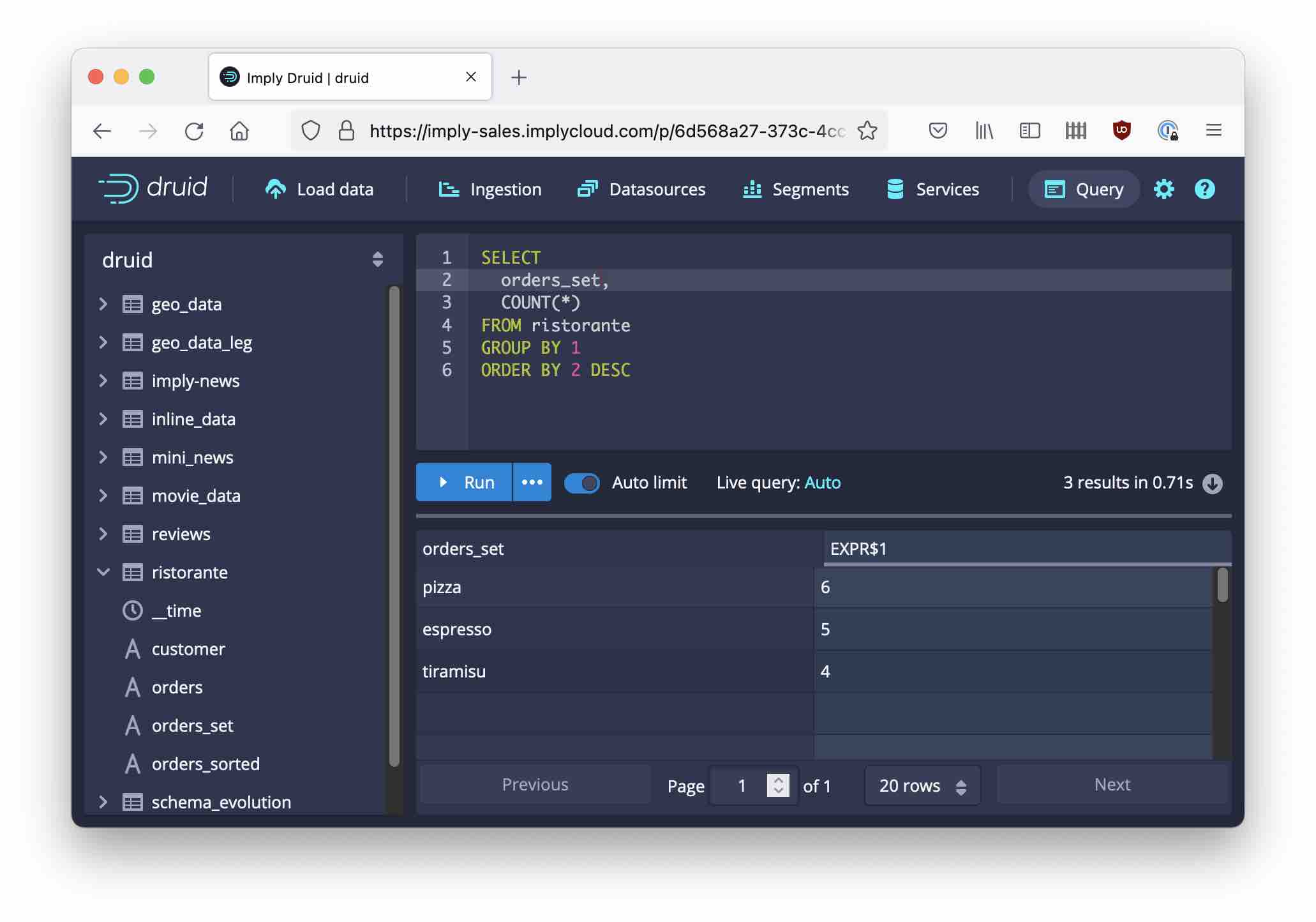Viewport: 1316px width, 922px height.
Task: Download query results with the arrow icon
Action: pos(1212,483)
